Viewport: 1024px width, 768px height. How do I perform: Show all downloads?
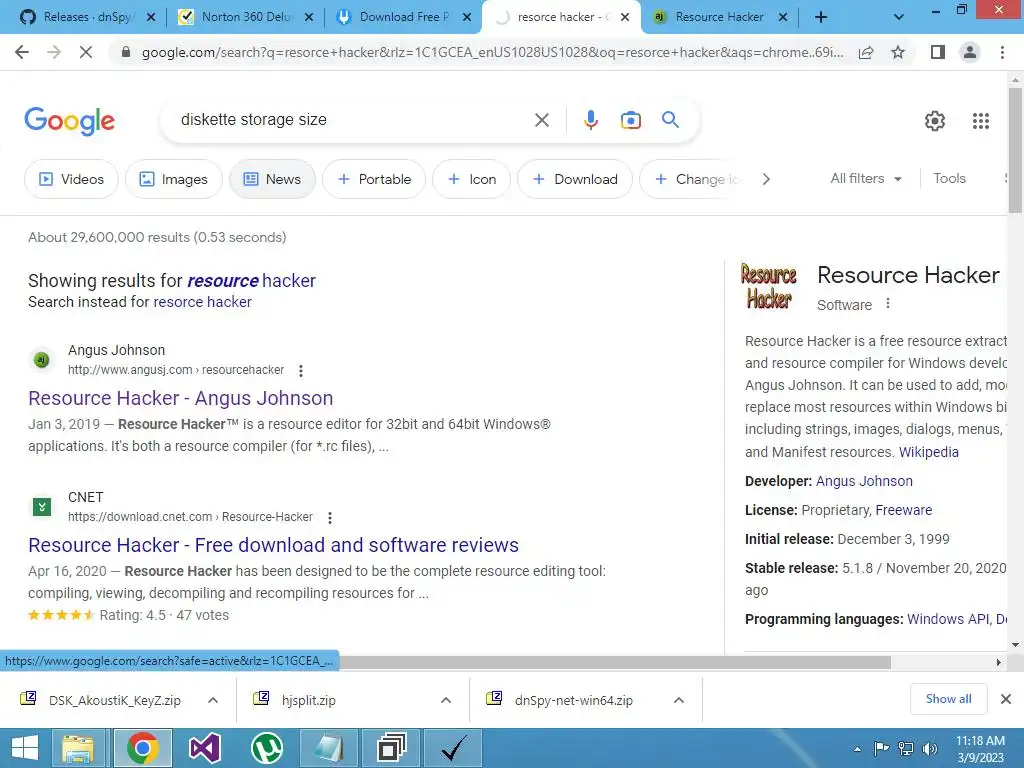[948, 699]
